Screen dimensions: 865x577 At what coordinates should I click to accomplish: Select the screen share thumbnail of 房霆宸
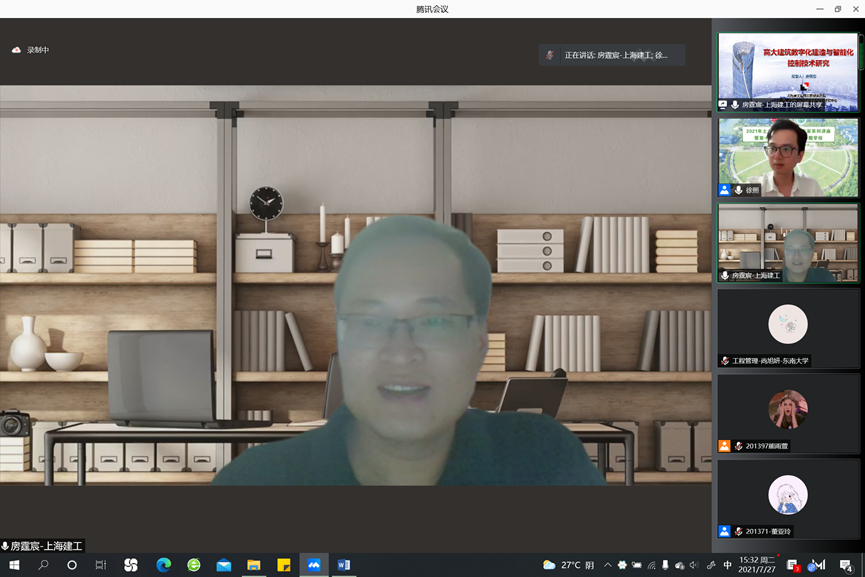[787, 71]
